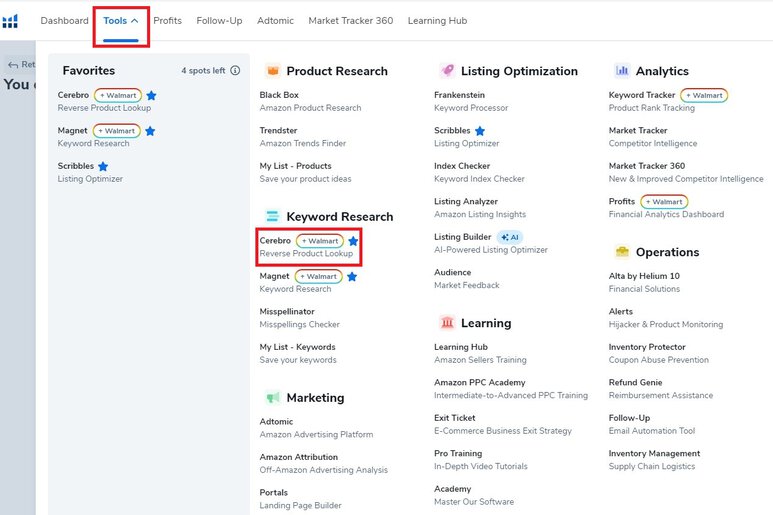
Task: Click the Marketing megaphone icon
Action: click(272, 397)
